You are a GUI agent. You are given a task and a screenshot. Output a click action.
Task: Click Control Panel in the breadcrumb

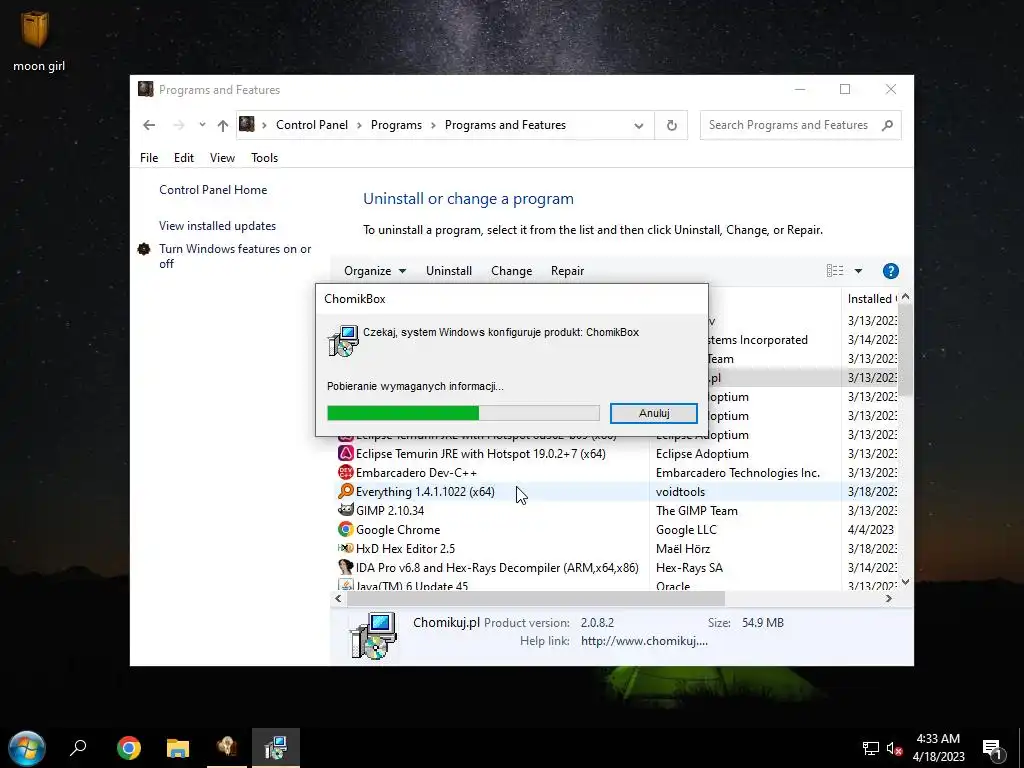312,125
